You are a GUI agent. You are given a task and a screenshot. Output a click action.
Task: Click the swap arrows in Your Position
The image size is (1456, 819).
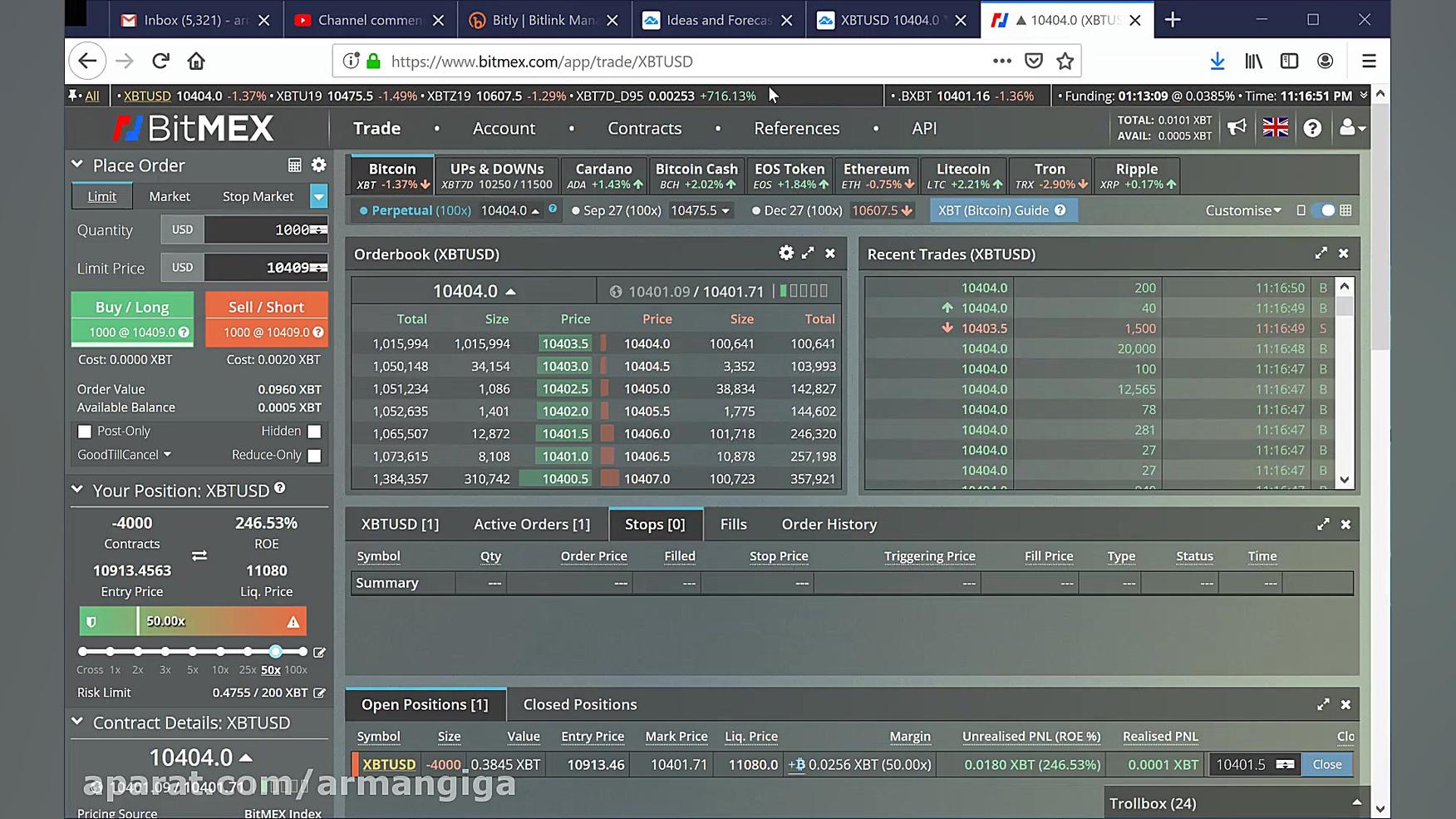pyautogui.click(x=199, y=555)
